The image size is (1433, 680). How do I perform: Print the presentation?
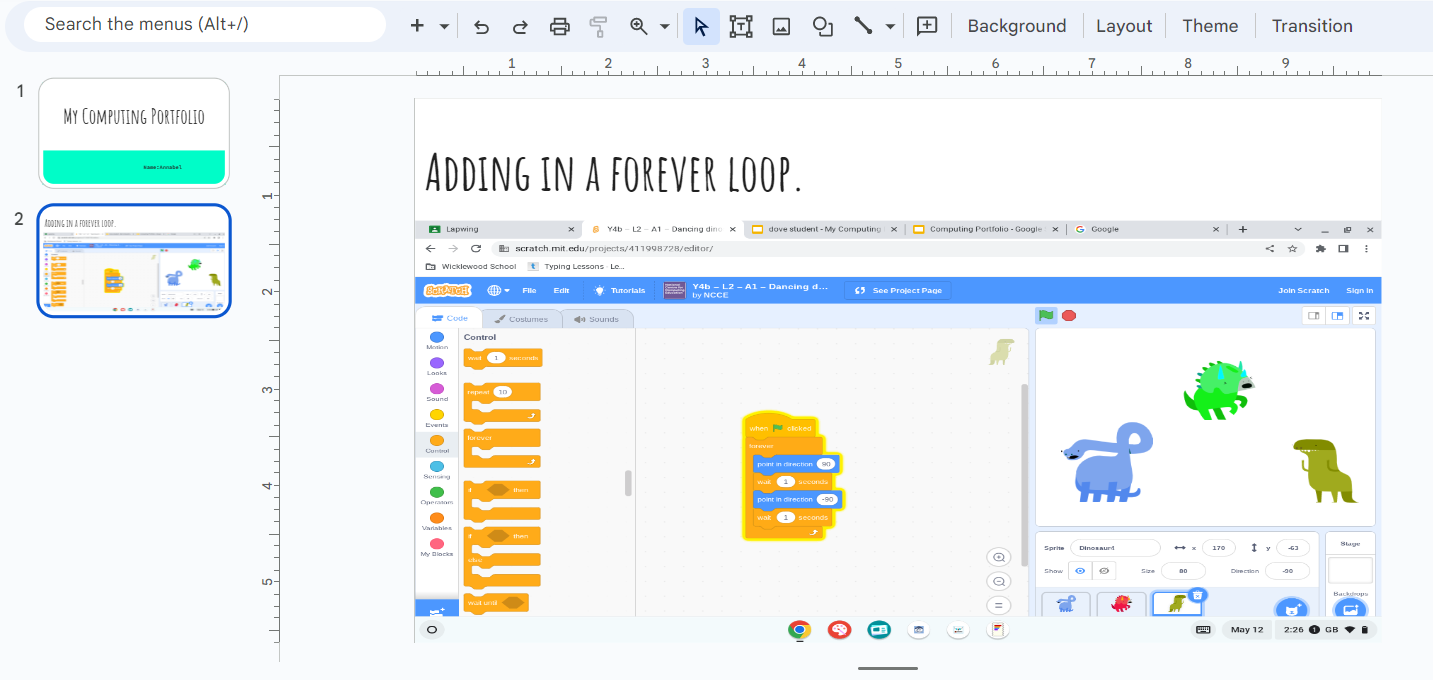coord(560,26)
